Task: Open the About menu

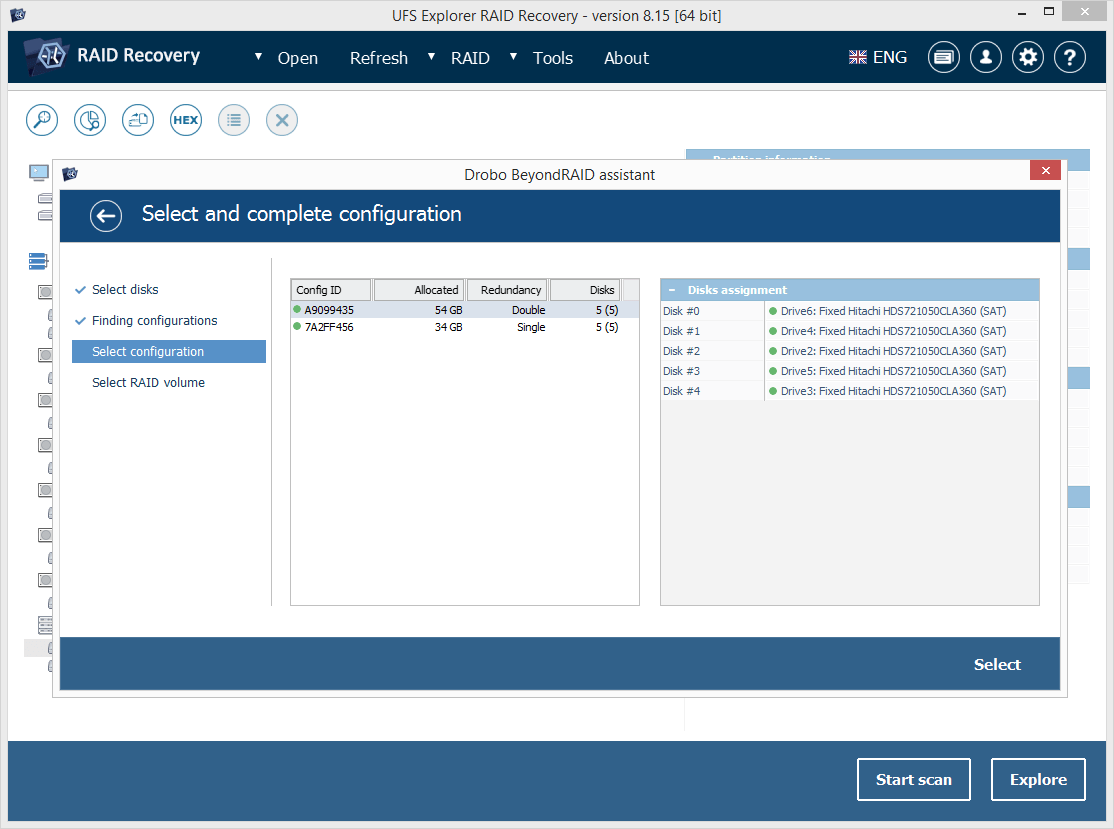Action: (627, 58)
